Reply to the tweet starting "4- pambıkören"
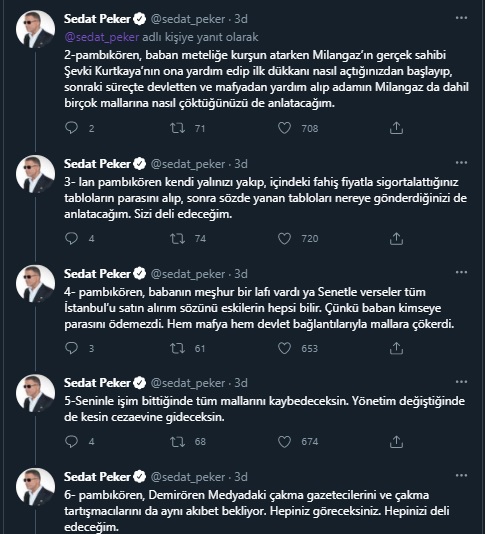Viewport: 486px width, 534px height. point(72,348)
